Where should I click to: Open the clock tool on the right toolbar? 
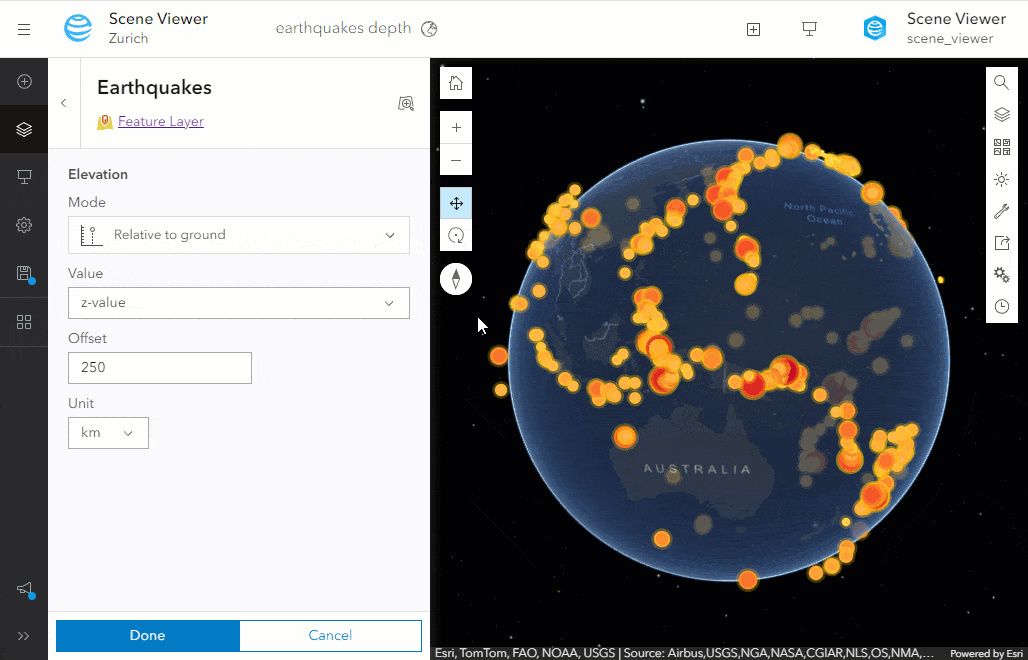point(1001,306)
